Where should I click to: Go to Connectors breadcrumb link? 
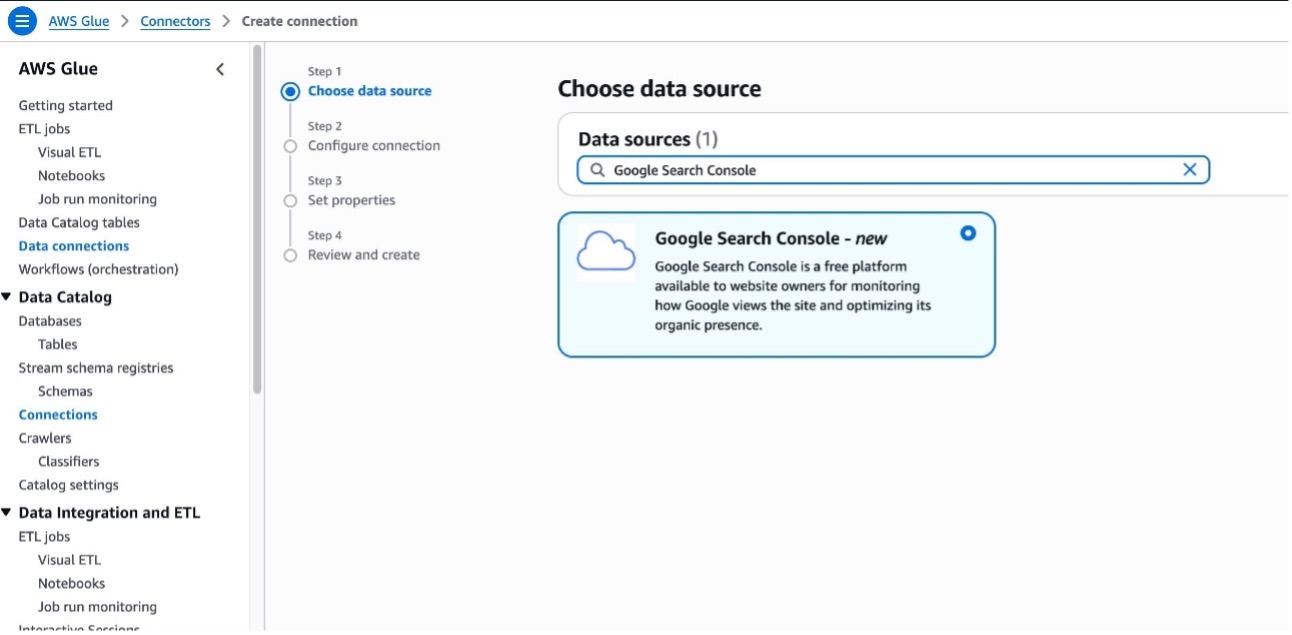pos(175,21)
